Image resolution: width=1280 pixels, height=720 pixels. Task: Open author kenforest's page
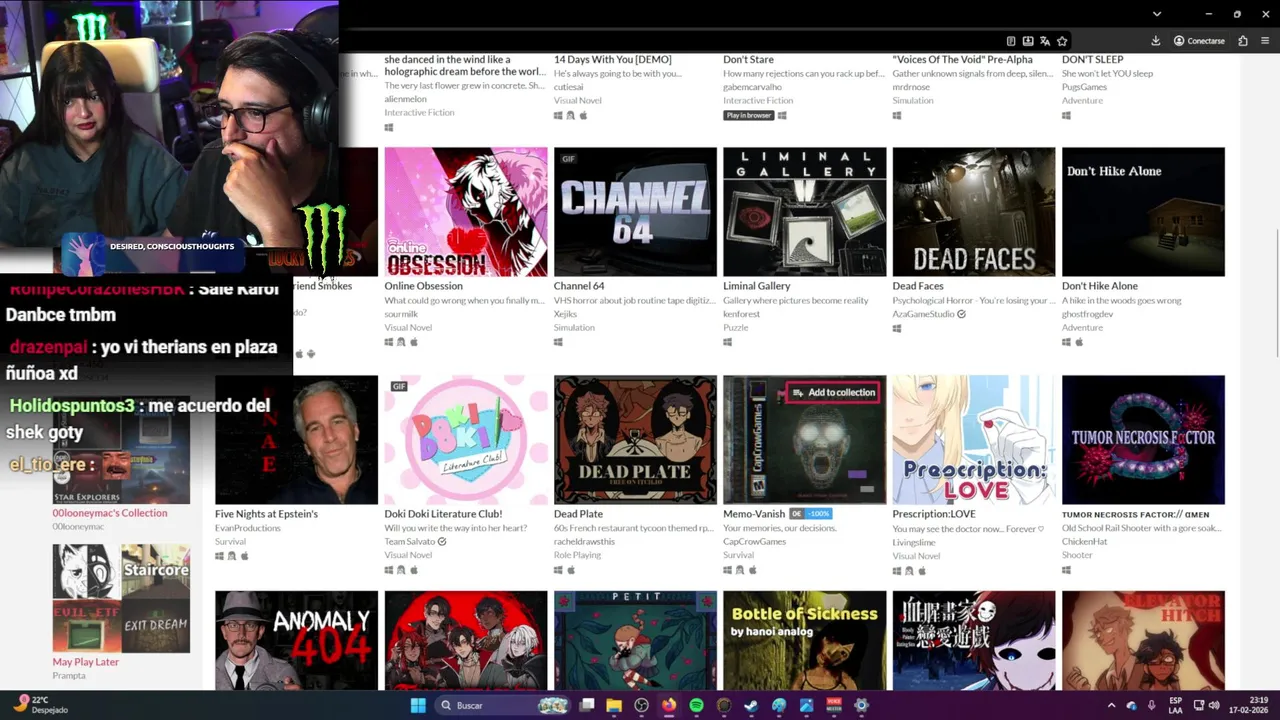click(742, 314)
